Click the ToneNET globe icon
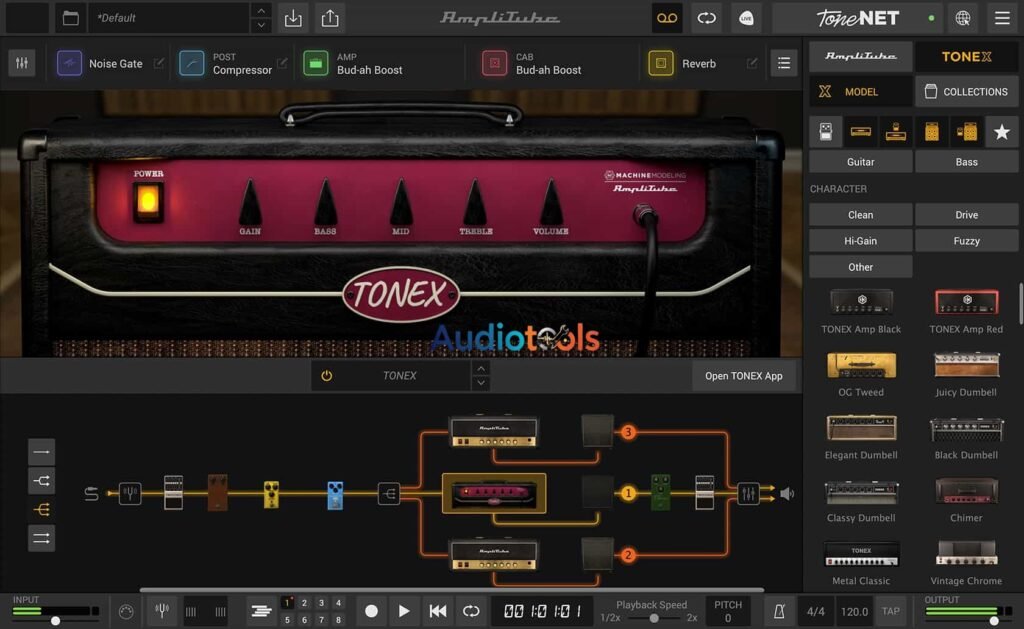1024x629 pixels. point(962,18)
